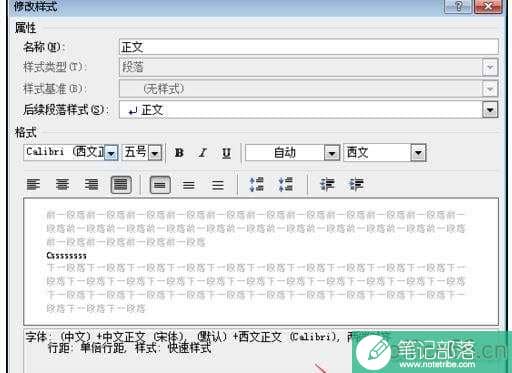
Task: Click the 名称 input field containing 正文
Action: coord(309,47)
